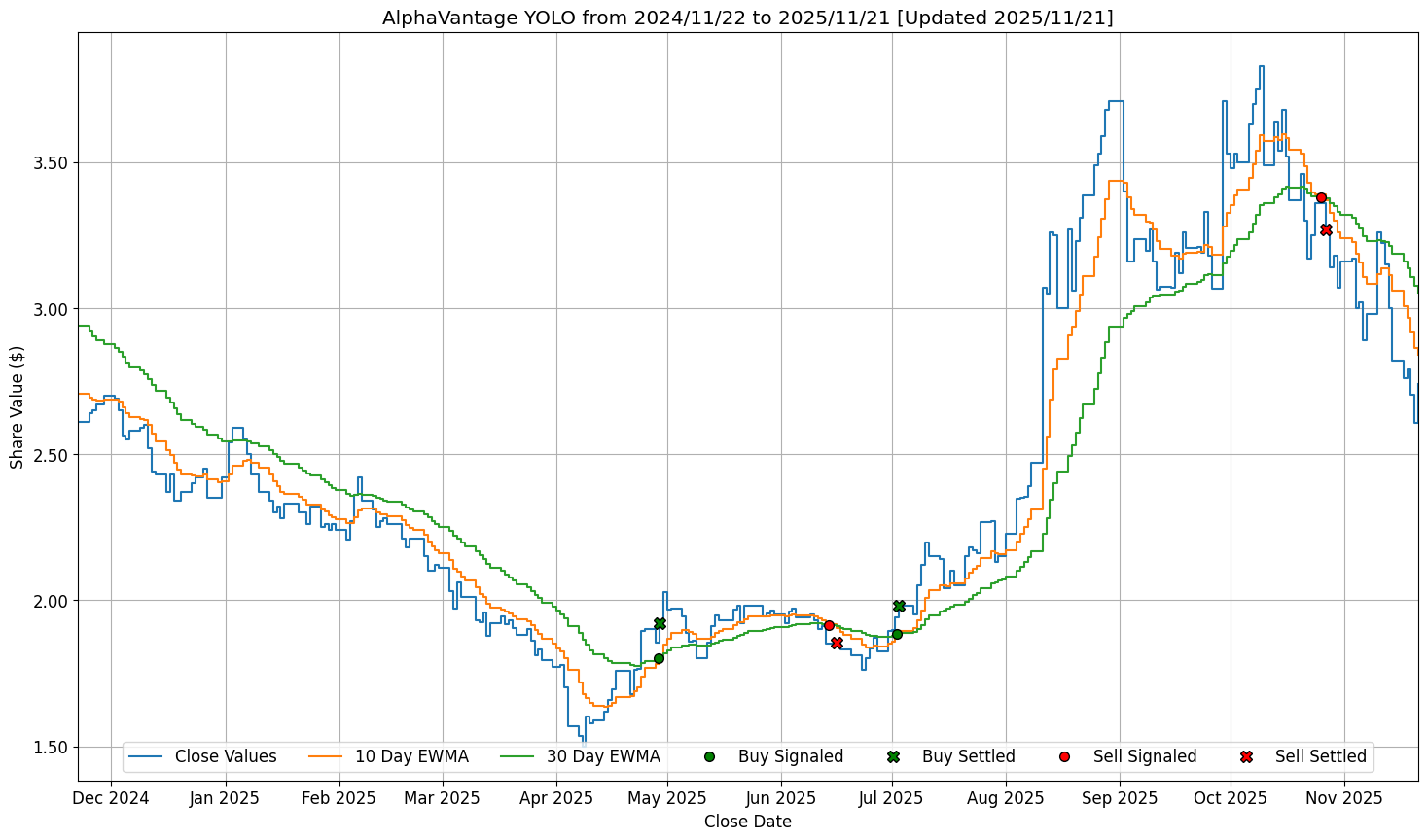Click the green 30 Day EWMA legend line
This screenshot has height=840, width=1427.
(x=517, y=756)
